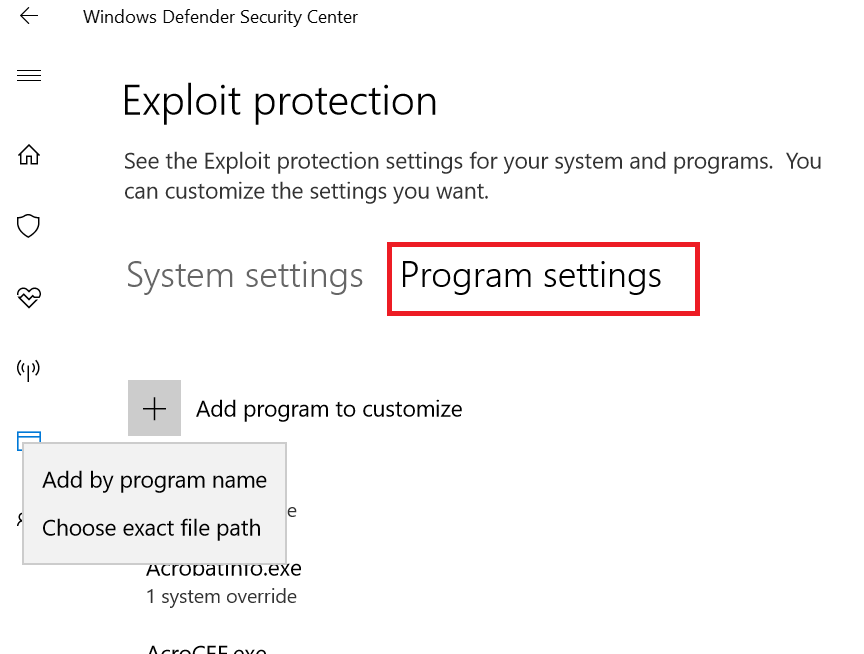
Task: Click Add program to customize
Action: pos(330,408)
